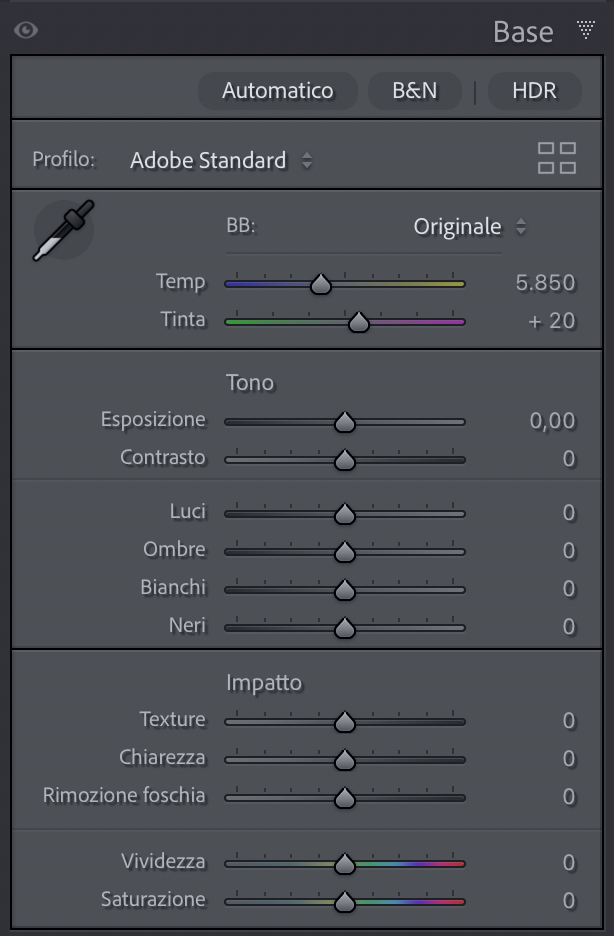Pick the white balance eyedropper tool

[64, 230]
